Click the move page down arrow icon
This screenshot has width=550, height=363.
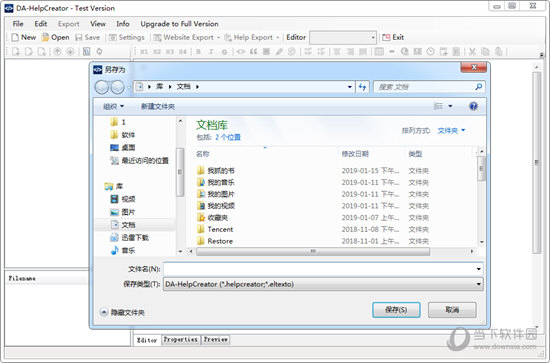(x=70, y=52)
